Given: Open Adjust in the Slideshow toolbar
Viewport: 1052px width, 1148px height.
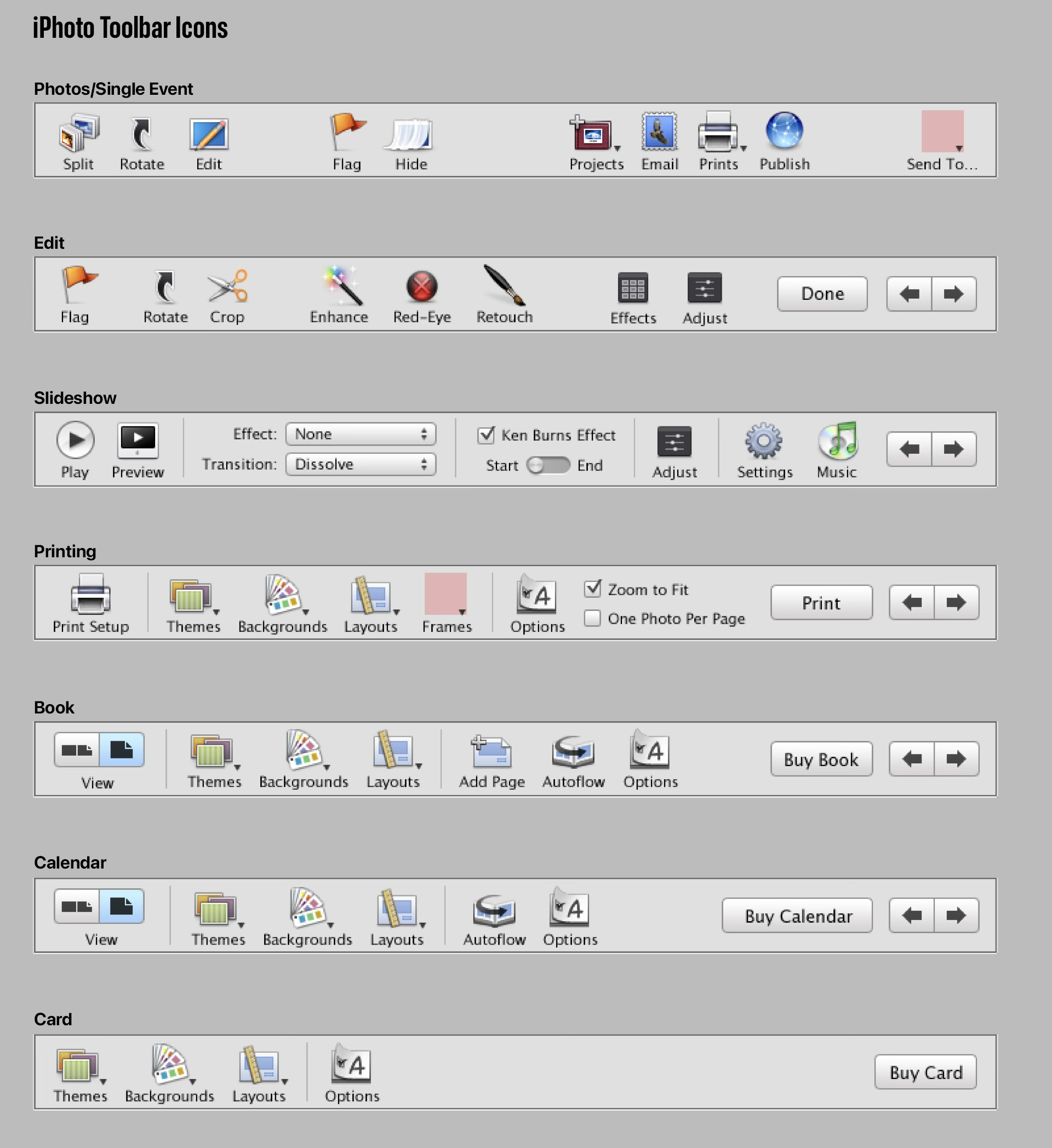Looking at the screenshot, I should click(674, 442).
